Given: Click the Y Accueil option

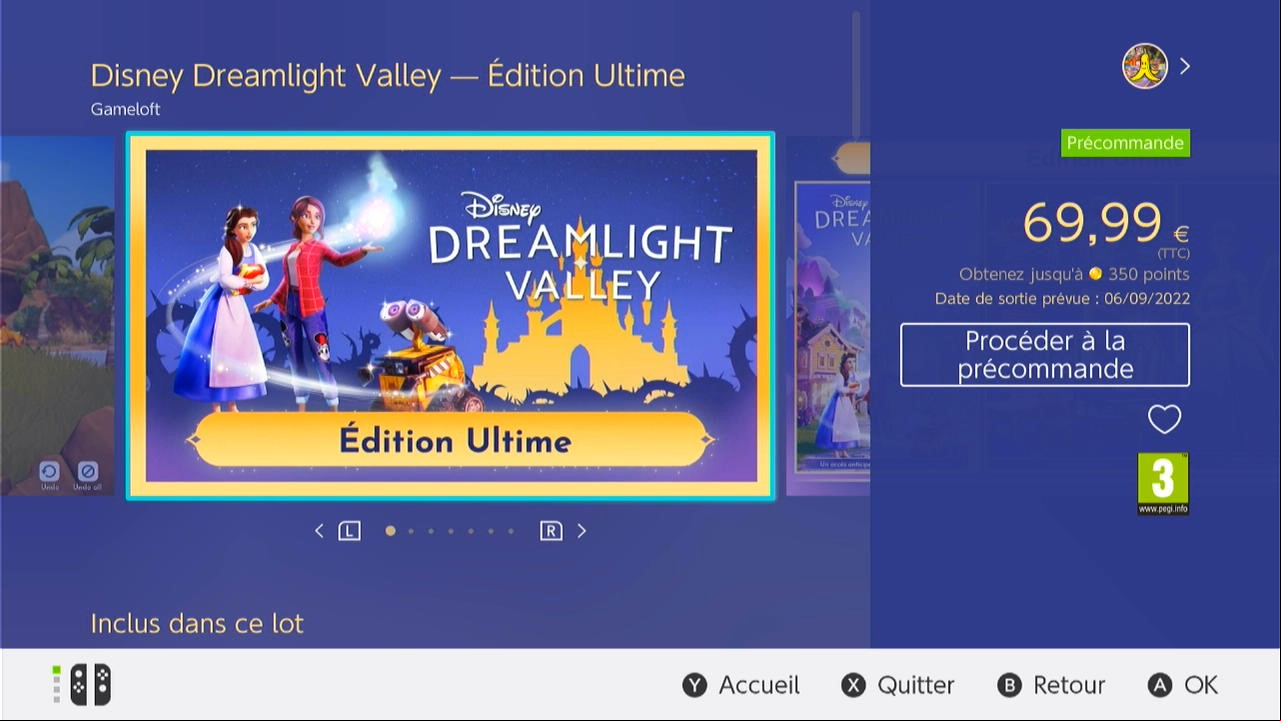Looking at the screenshot, I should [741, 685].
